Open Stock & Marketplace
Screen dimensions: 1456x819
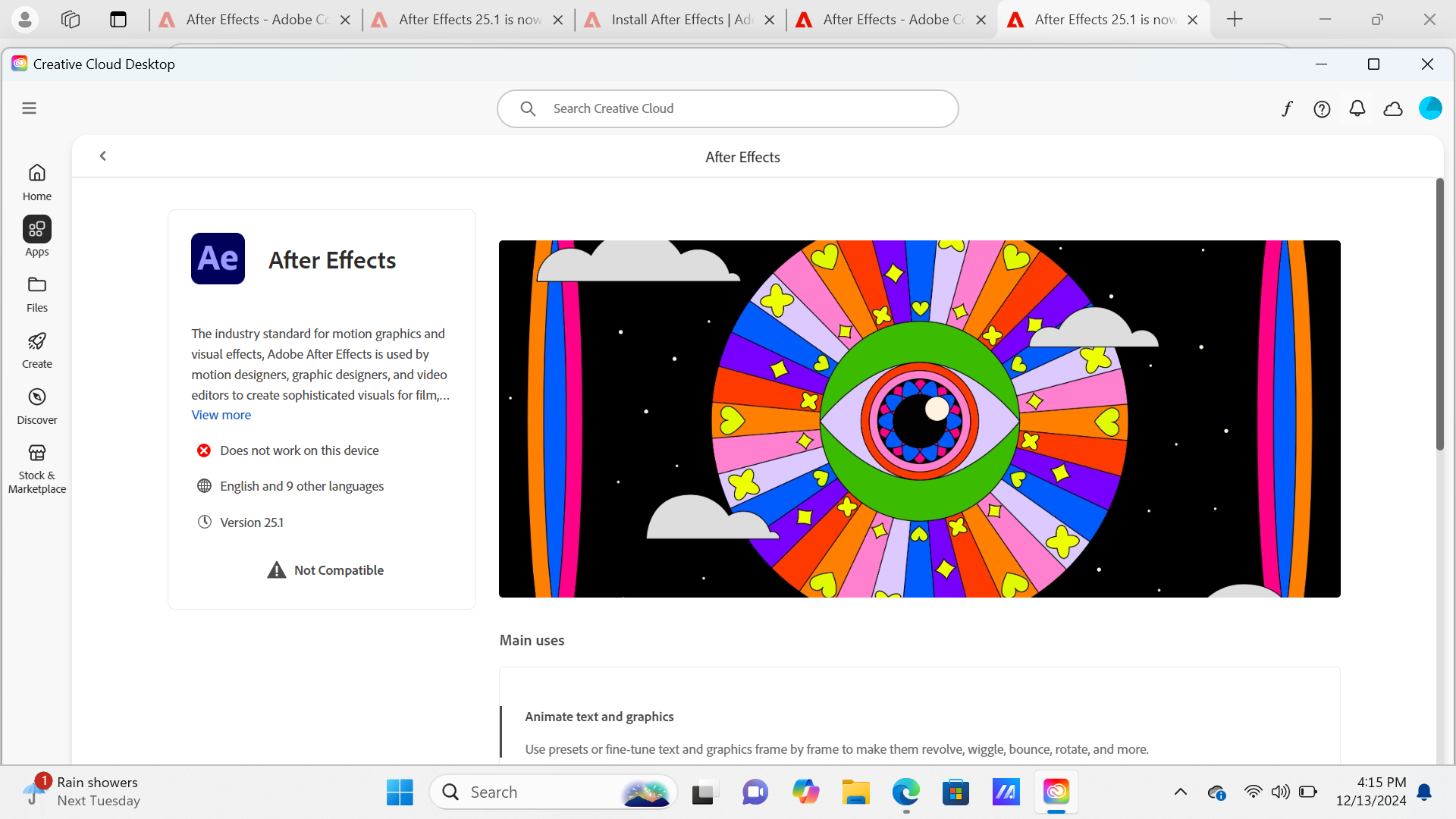pyautogui.click(x=36, y=467)
